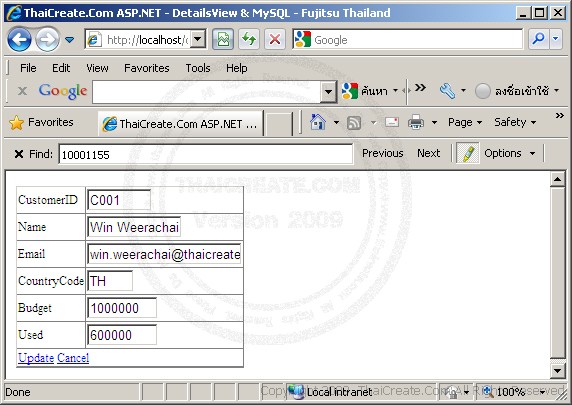The image size is (572, 405).
Task: Click the 100% zoom level button
Action: [x=514, y=392]
